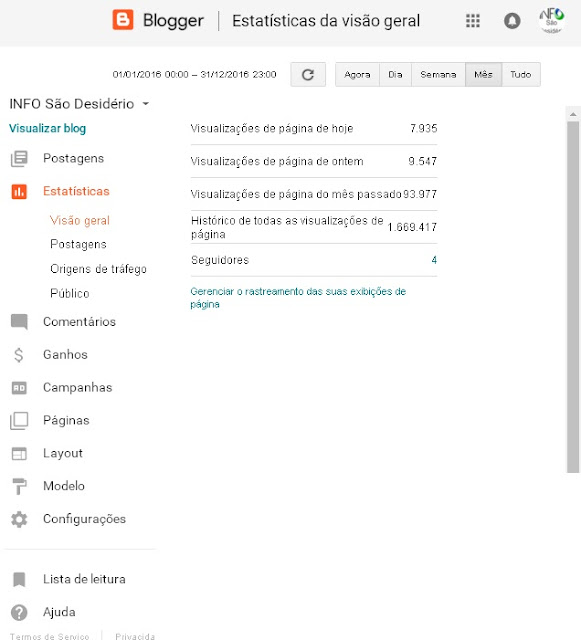Screen dimensions: 581x640
Task: Open the Ajuda help item
Action: 59,612
